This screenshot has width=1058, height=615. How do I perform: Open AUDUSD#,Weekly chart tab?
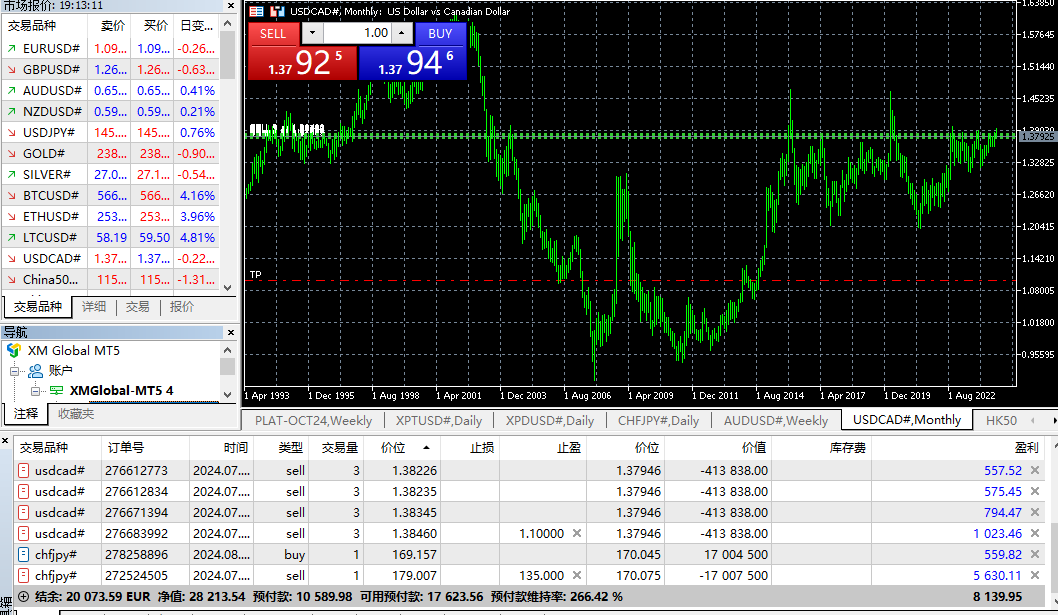click(x=776, y=421)
